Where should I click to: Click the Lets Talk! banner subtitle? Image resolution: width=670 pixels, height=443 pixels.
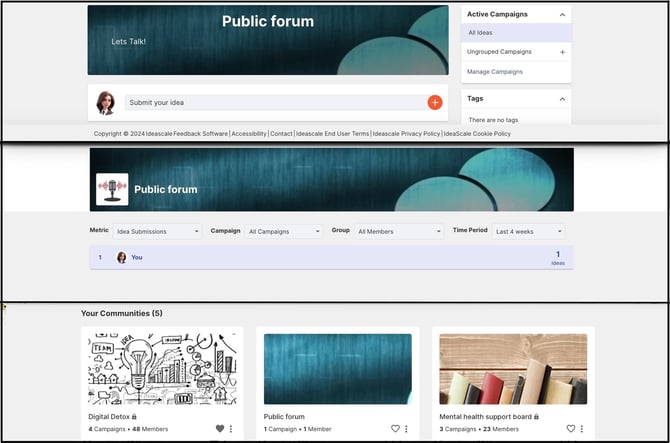click(129, 41)
